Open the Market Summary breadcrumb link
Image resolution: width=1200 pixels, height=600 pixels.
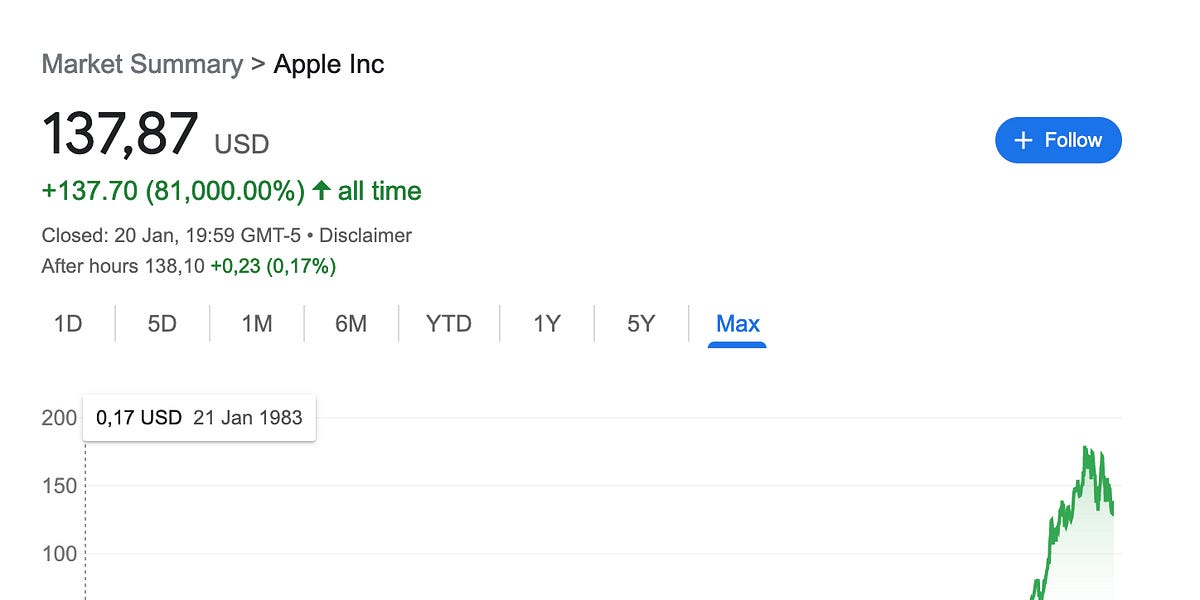(142, 63)
